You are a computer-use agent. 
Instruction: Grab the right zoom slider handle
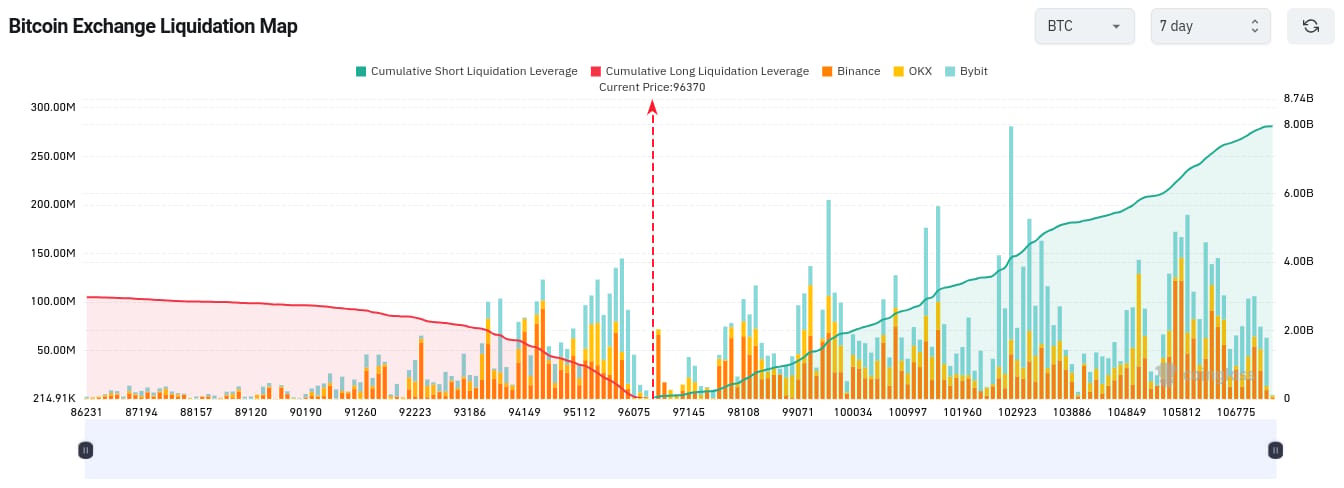click(1275, 450)
